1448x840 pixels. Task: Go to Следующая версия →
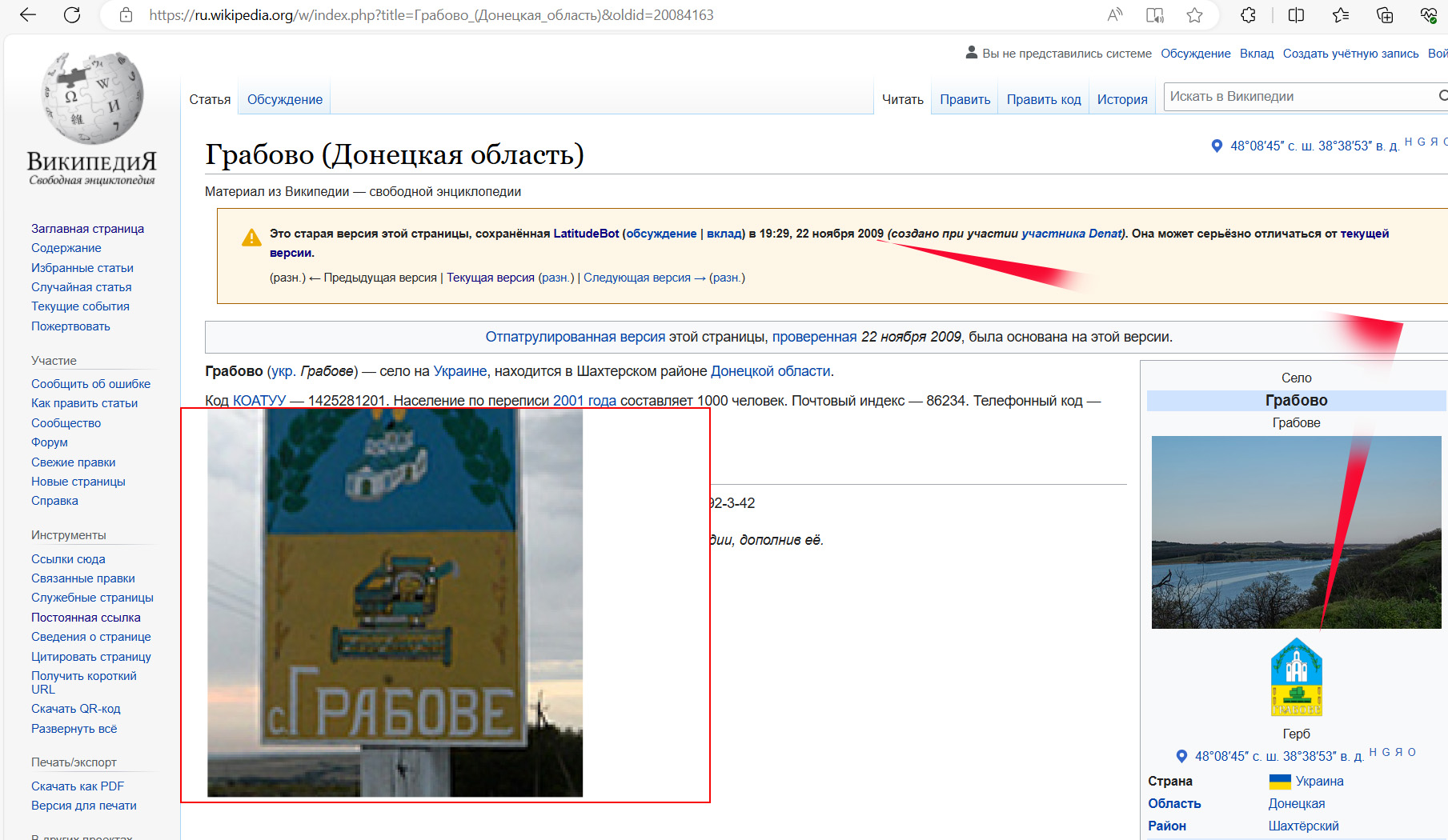[x=644, y=278]
